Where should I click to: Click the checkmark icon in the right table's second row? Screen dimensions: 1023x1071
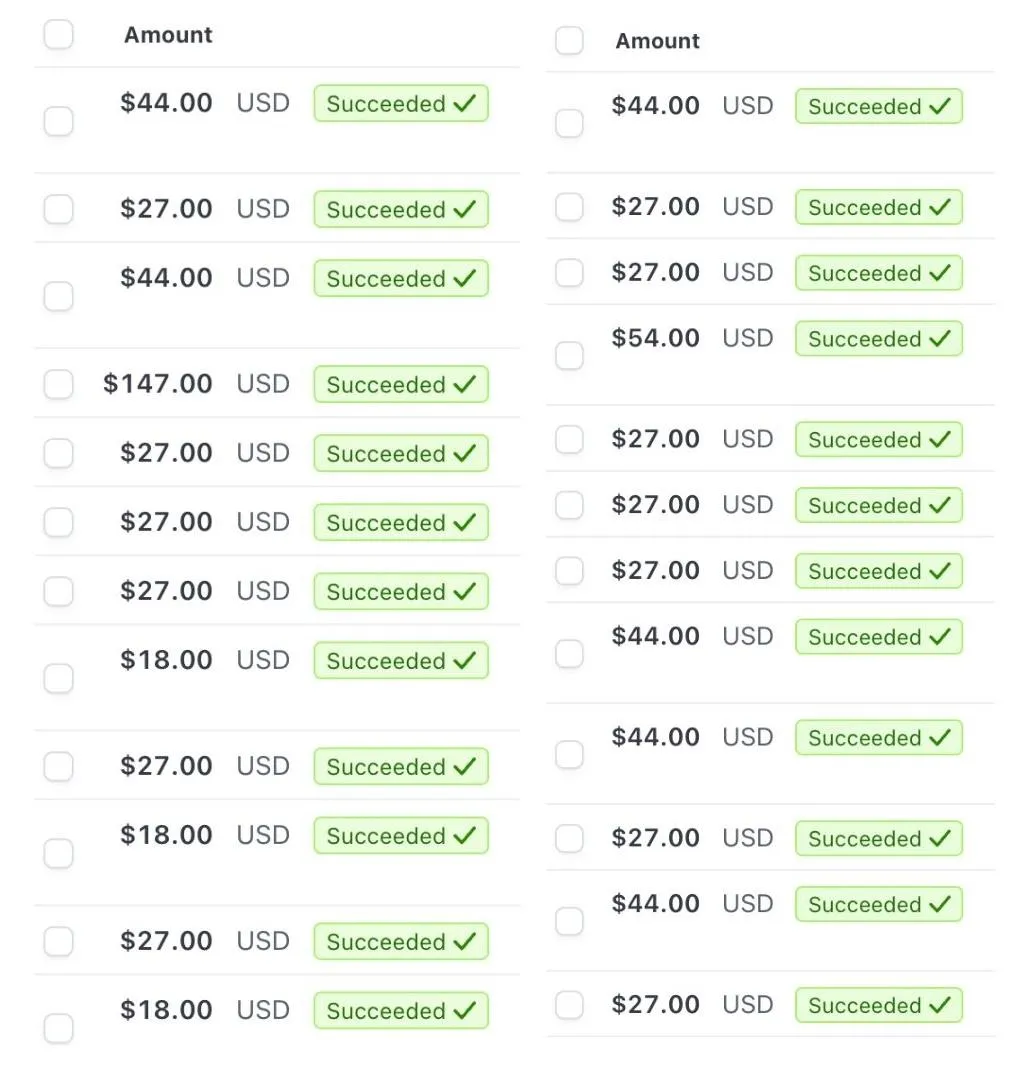[x=939, y=208]
